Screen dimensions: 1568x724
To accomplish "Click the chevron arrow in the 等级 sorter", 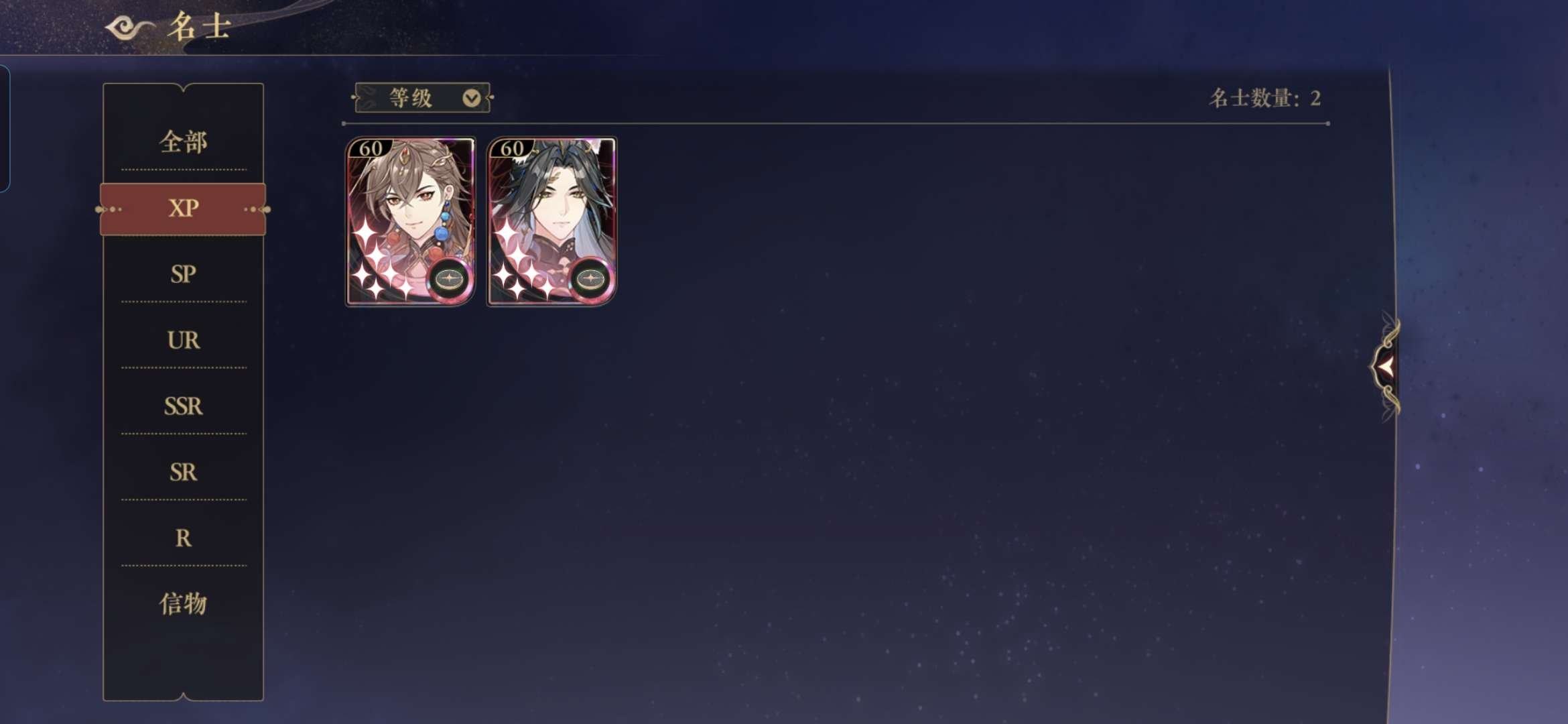I will click(x=472, y=99).
